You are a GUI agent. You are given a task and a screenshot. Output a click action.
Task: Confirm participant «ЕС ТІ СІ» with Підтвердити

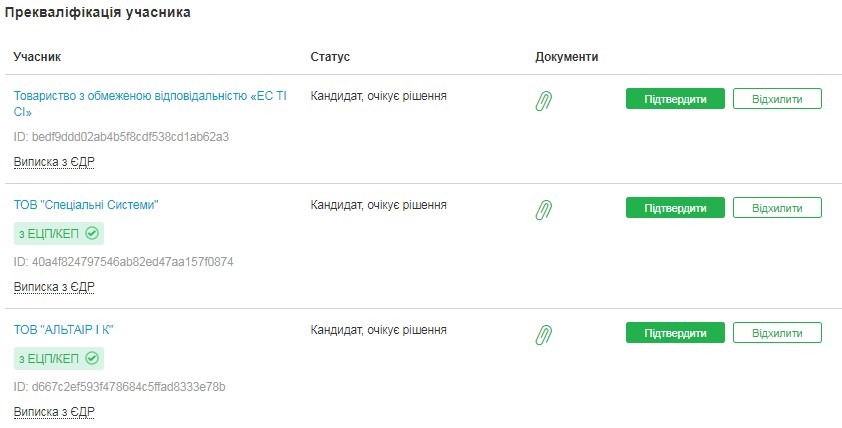tap(675, 99)
